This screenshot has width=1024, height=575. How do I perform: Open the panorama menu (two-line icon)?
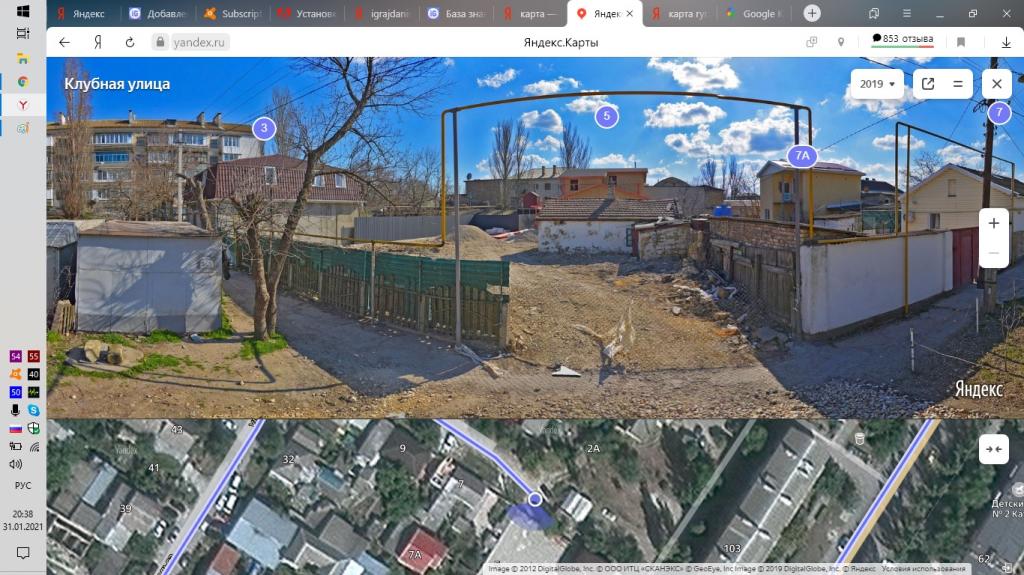tap(957, 84)
